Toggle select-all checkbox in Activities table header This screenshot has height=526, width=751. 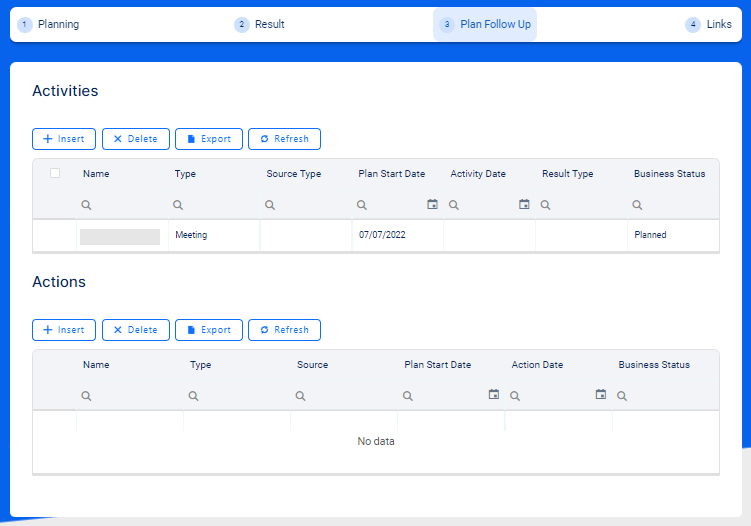click(55, 173)
